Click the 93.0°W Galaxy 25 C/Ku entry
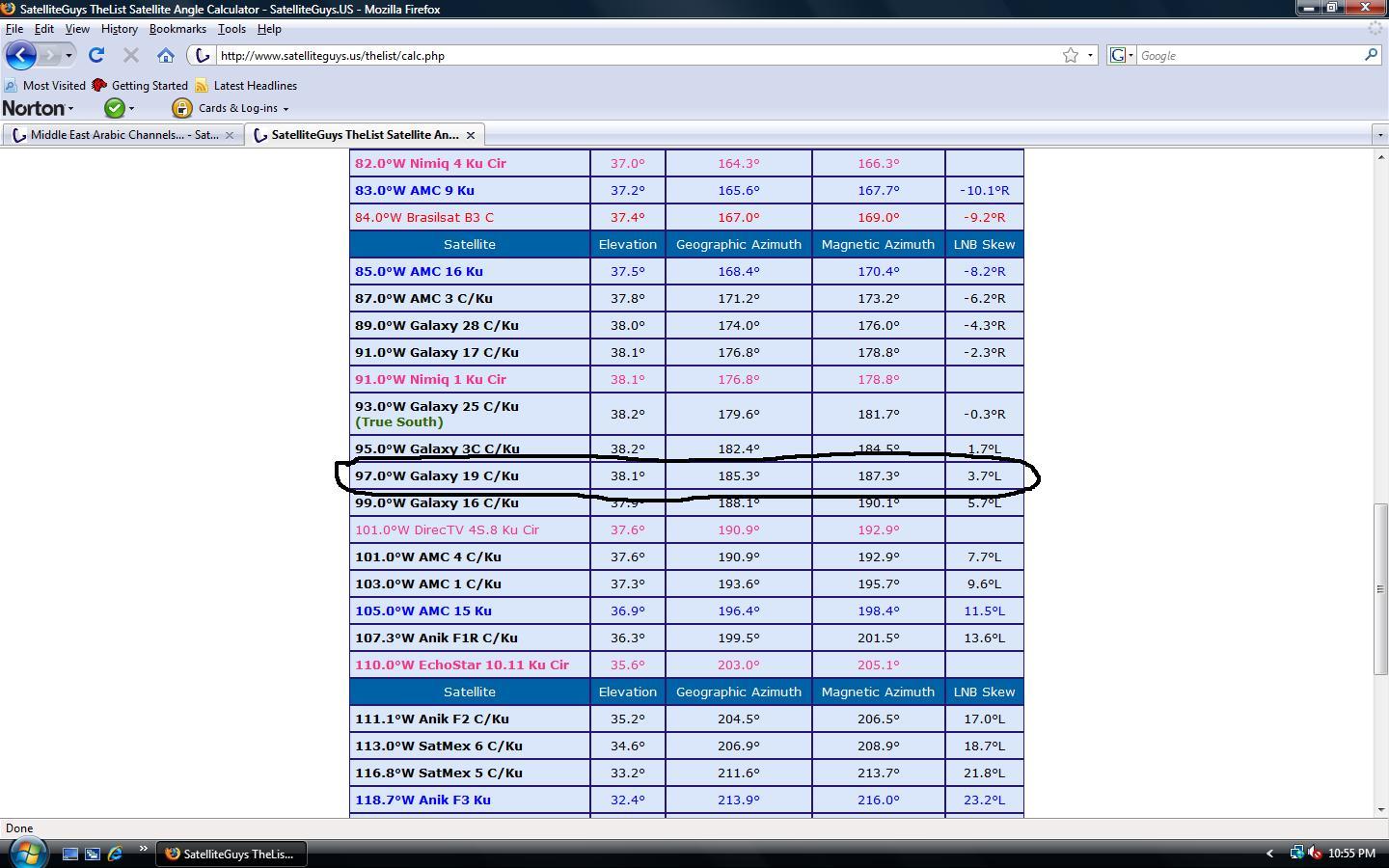Image resolution: width=1389 pixels, height=868 pixels. pyautogui.click(x=437, y=406)
